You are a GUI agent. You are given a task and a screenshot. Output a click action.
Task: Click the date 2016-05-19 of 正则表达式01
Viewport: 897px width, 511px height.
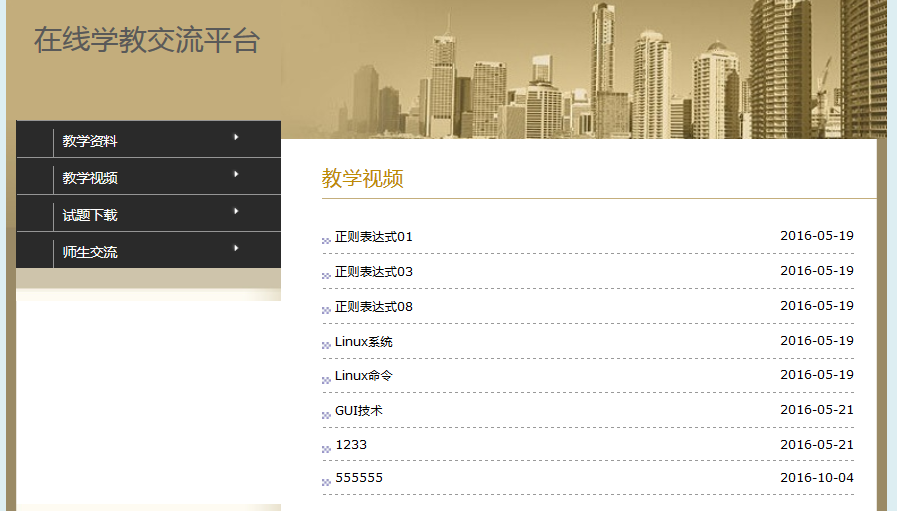coord(817,236)
